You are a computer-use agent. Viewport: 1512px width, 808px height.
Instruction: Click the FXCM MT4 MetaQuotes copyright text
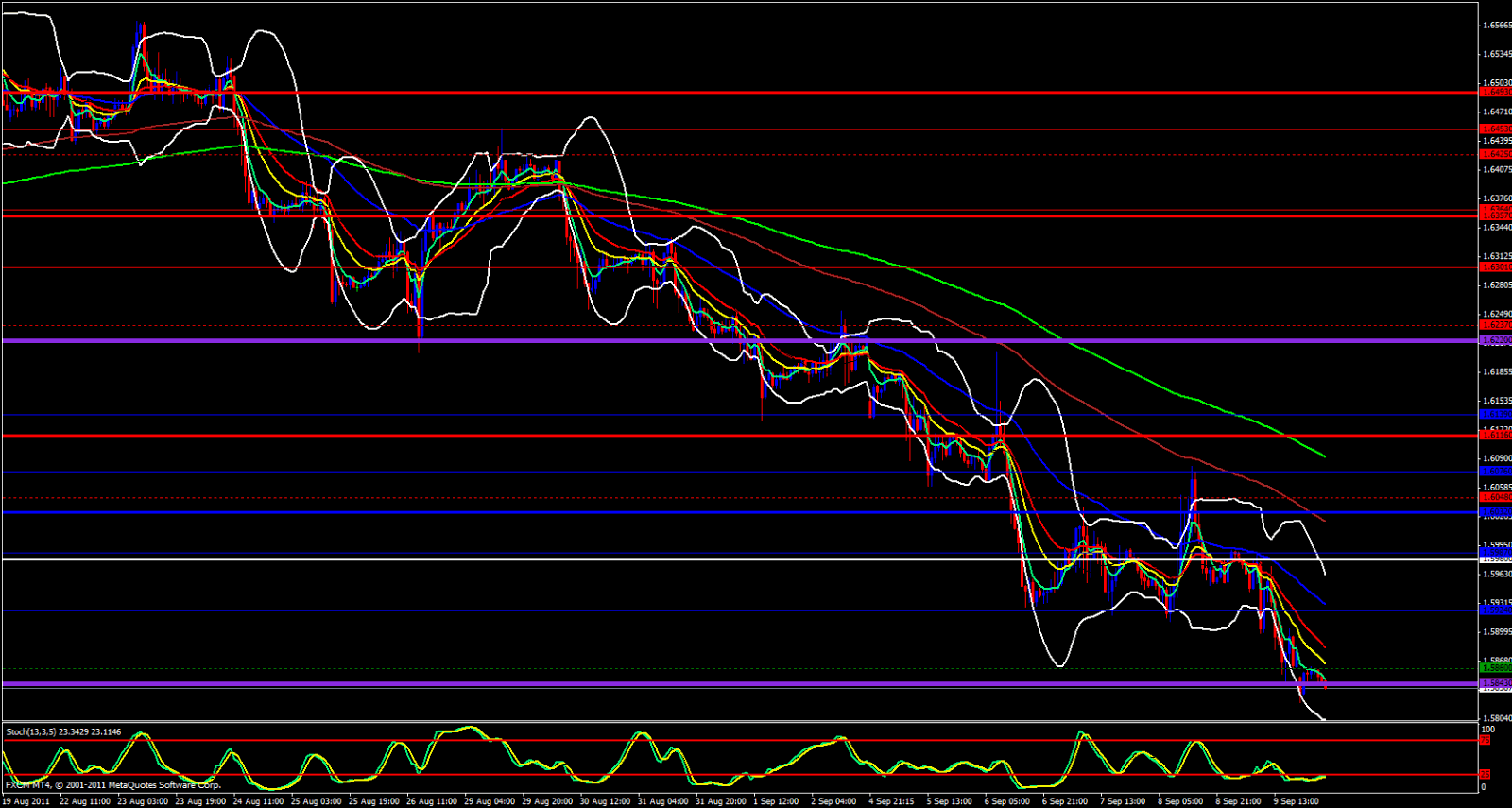112,785
